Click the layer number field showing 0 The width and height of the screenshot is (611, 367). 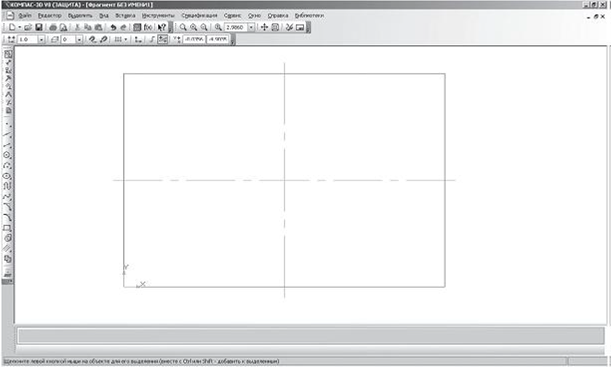tap(68, 39)
